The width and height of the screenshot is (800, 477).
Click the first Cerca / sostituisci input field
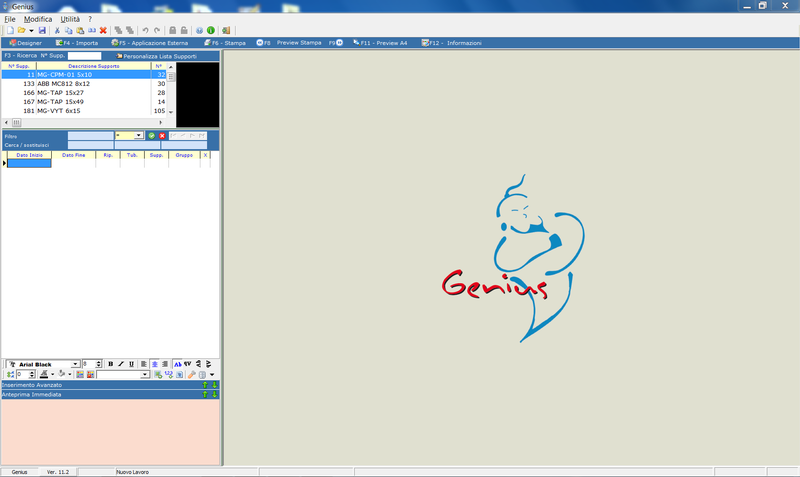point(91,145)
